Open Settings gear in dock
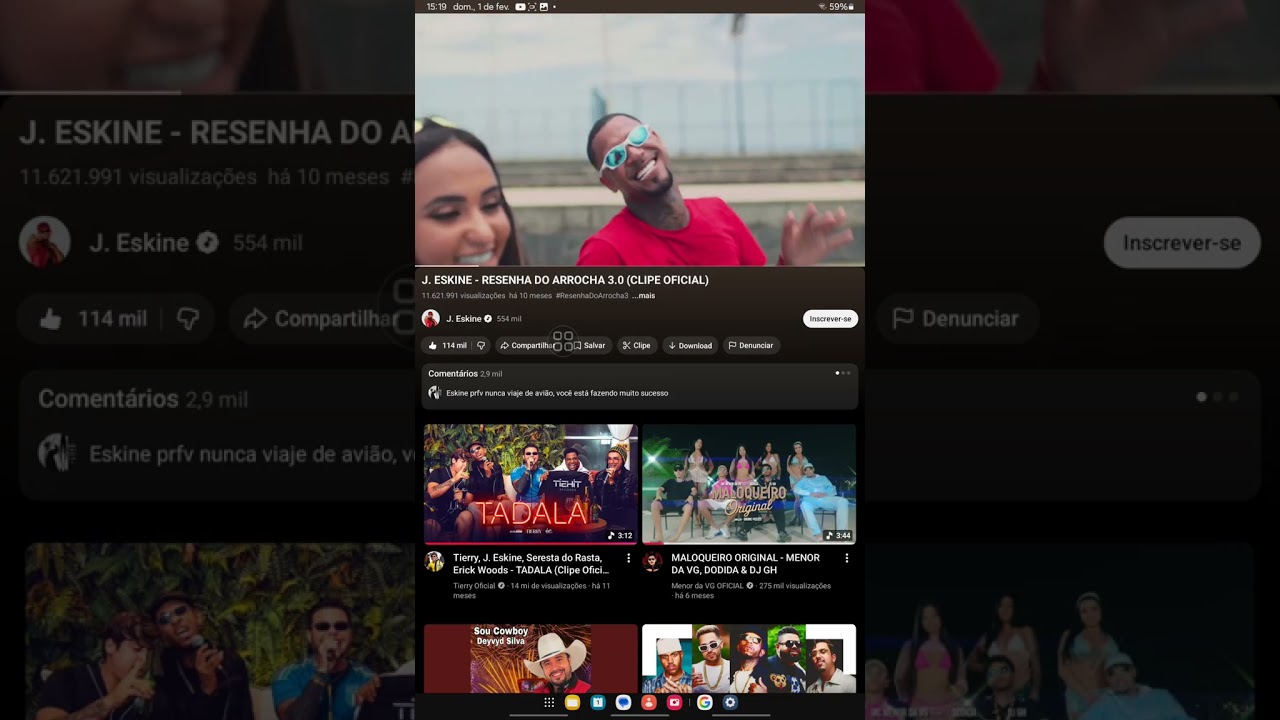This screenshot has width=1280, height=720. pos(730,703)
